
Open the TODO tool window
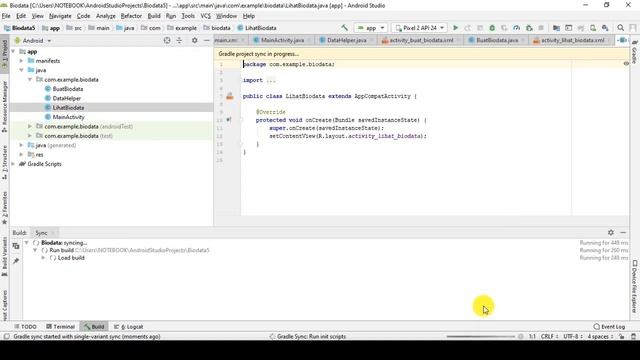click(25, 327)
